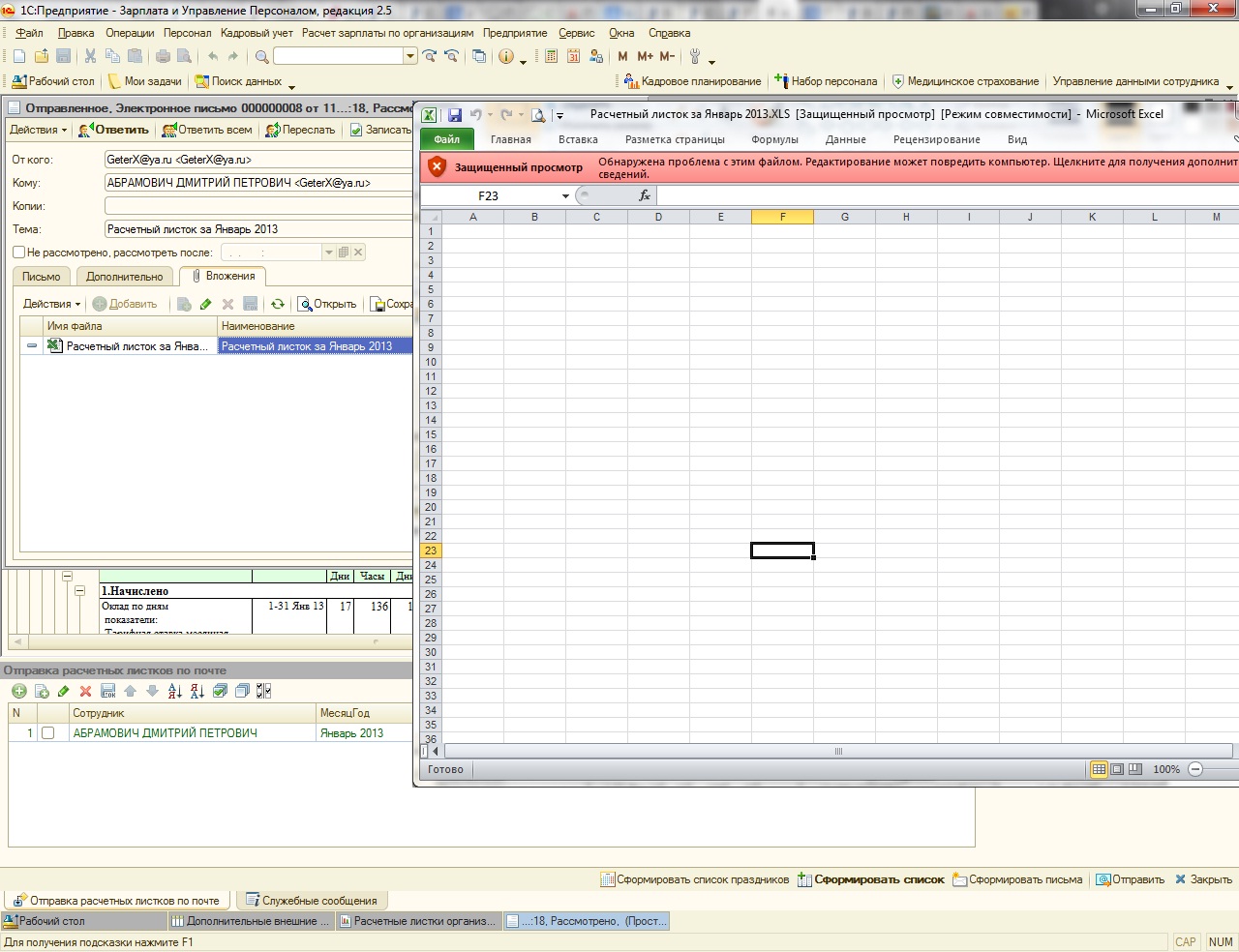Switch to Письмо tab

pos(42,277)
